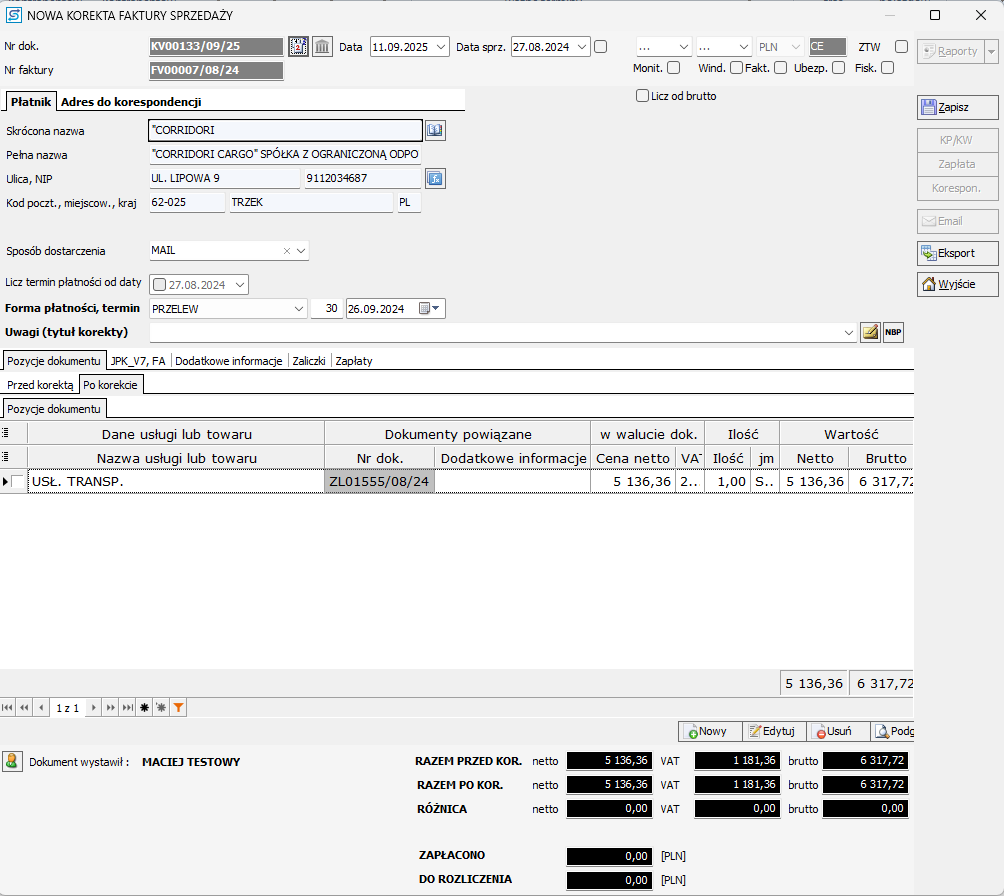Open the Przed korektą tab
1004x896 pixels.
[x=40, y=385]
